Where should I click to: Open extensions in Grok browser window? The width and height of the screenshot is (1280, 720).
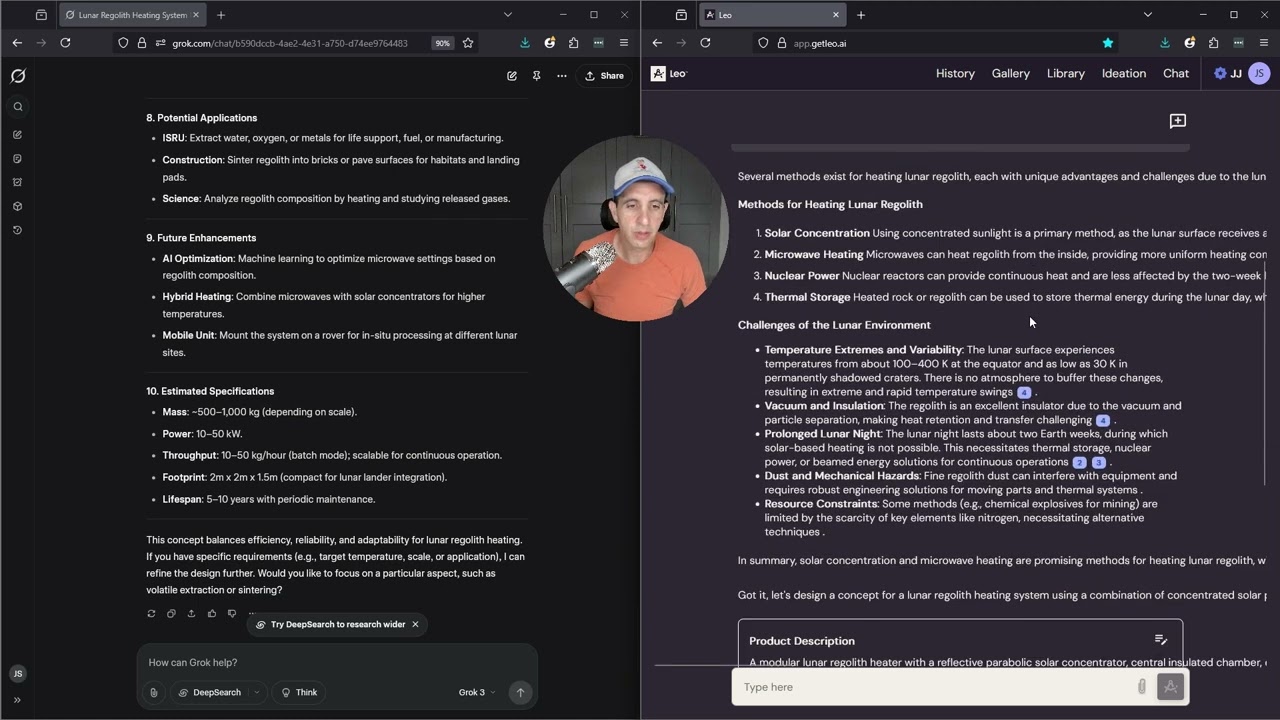(x=573, y=43)
